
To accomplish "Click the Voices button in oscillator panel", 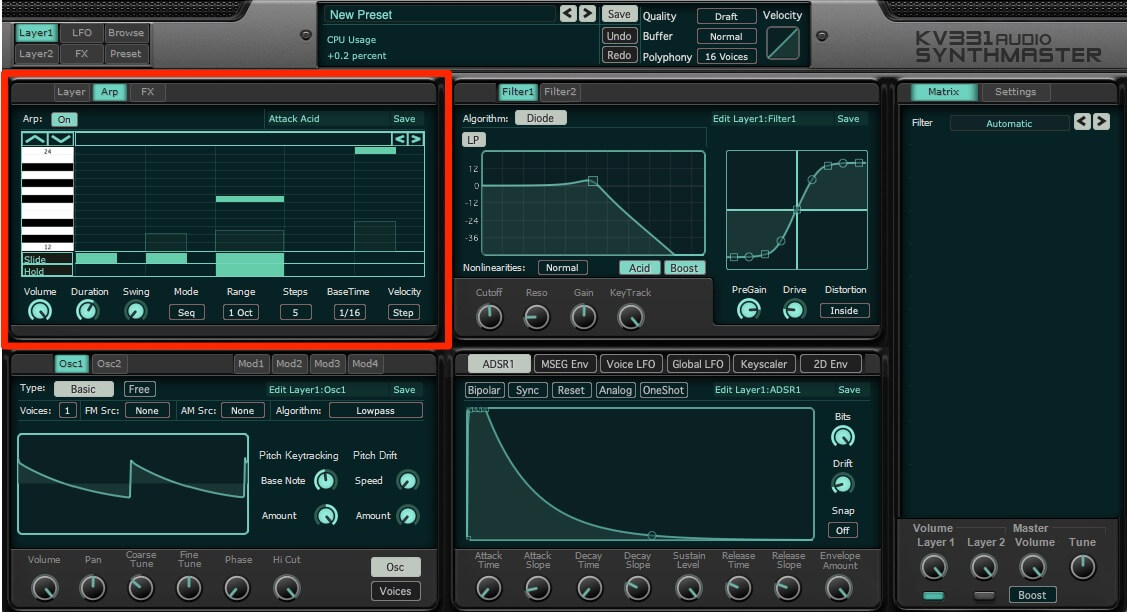I will 395,591.
